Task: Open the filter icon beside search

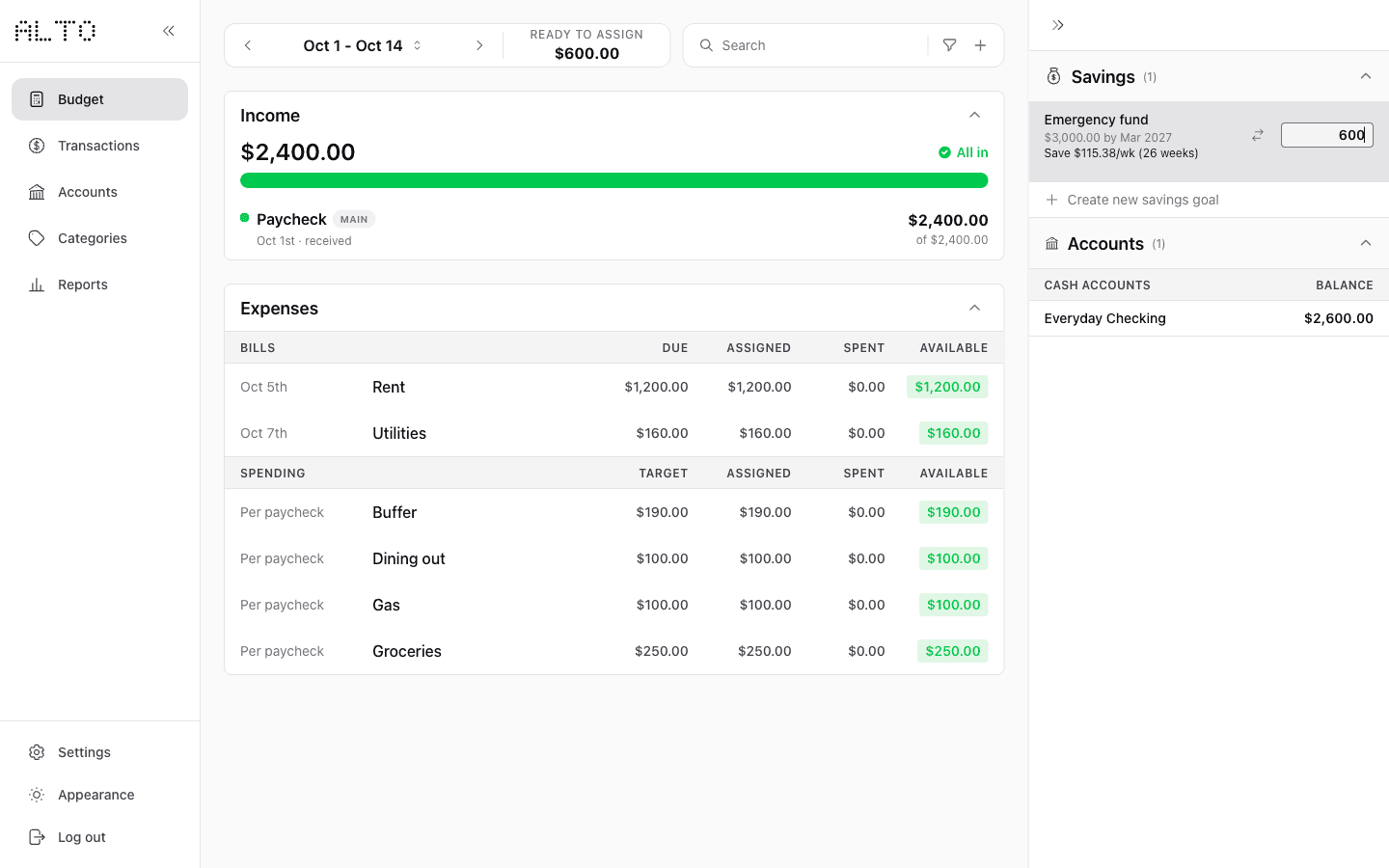Action: [949, 45]
